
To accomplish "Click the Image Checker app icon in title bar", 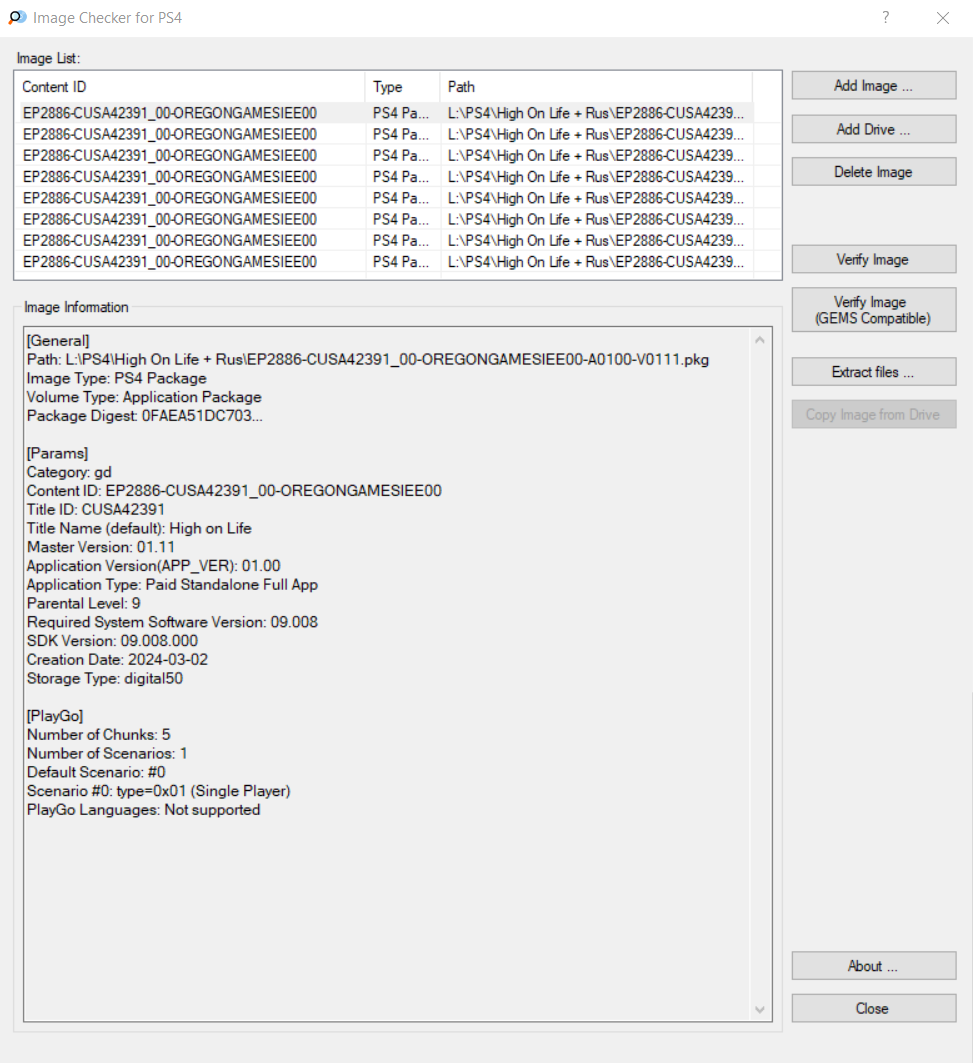I will (17, 18).
